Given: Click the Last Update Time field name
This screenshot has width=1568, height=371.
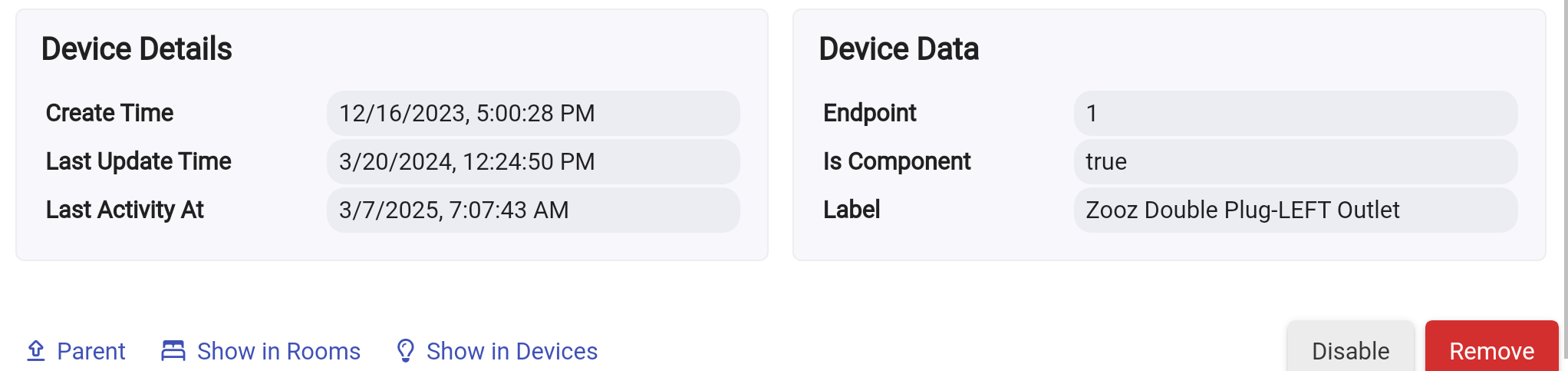Looking at the screenshot, I should (139, 162).
